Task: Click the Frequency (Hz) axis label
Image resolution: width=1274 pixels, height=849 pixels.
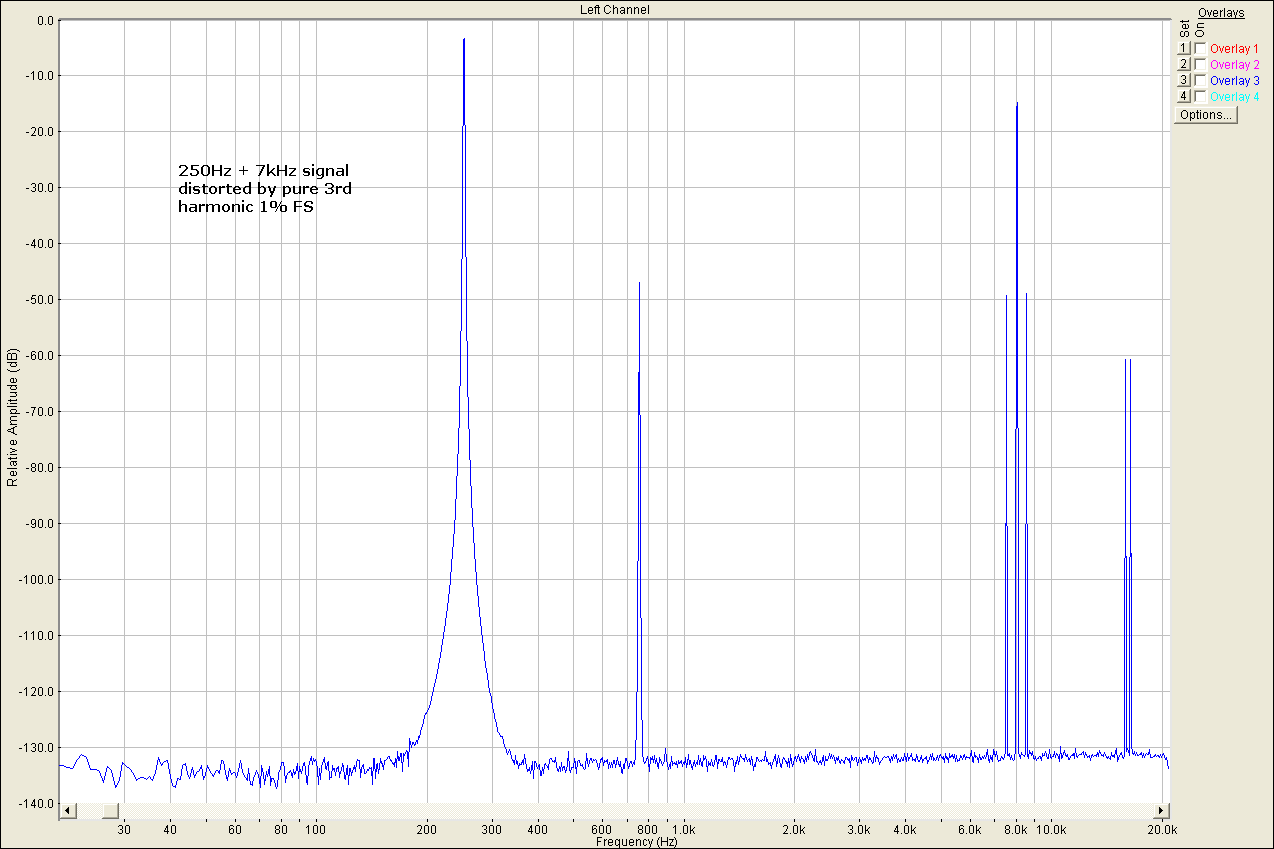Action: click(637, 842)
